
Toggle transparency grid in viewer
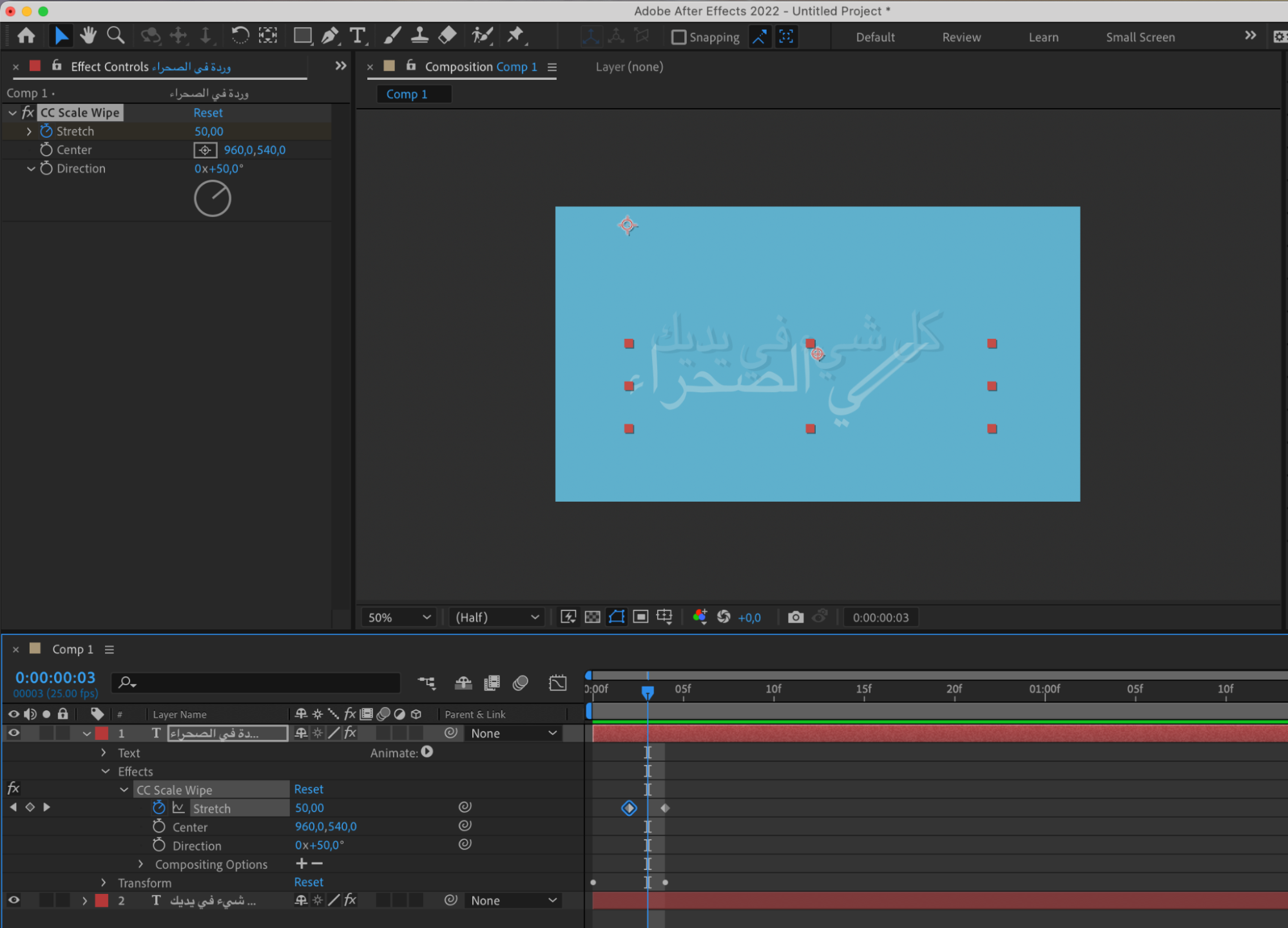pyautogui.click(x=592, y=617)
